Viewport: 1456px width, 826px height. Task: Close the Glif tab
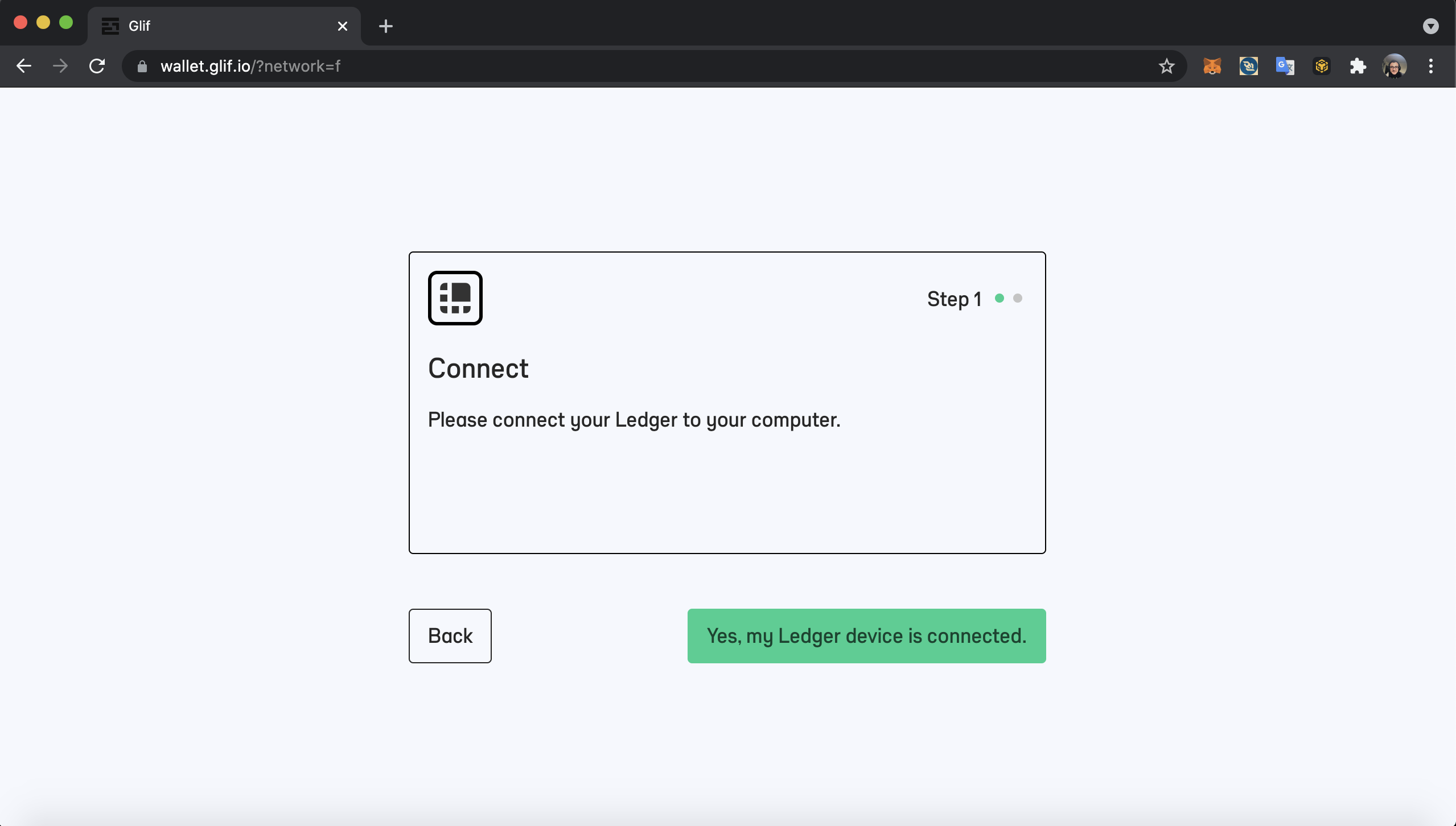[x=342, y=26]
